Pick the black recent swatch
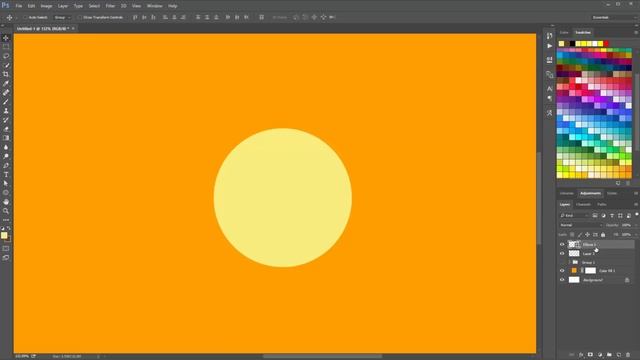640x360 pixels. click(x=573, y=44)
